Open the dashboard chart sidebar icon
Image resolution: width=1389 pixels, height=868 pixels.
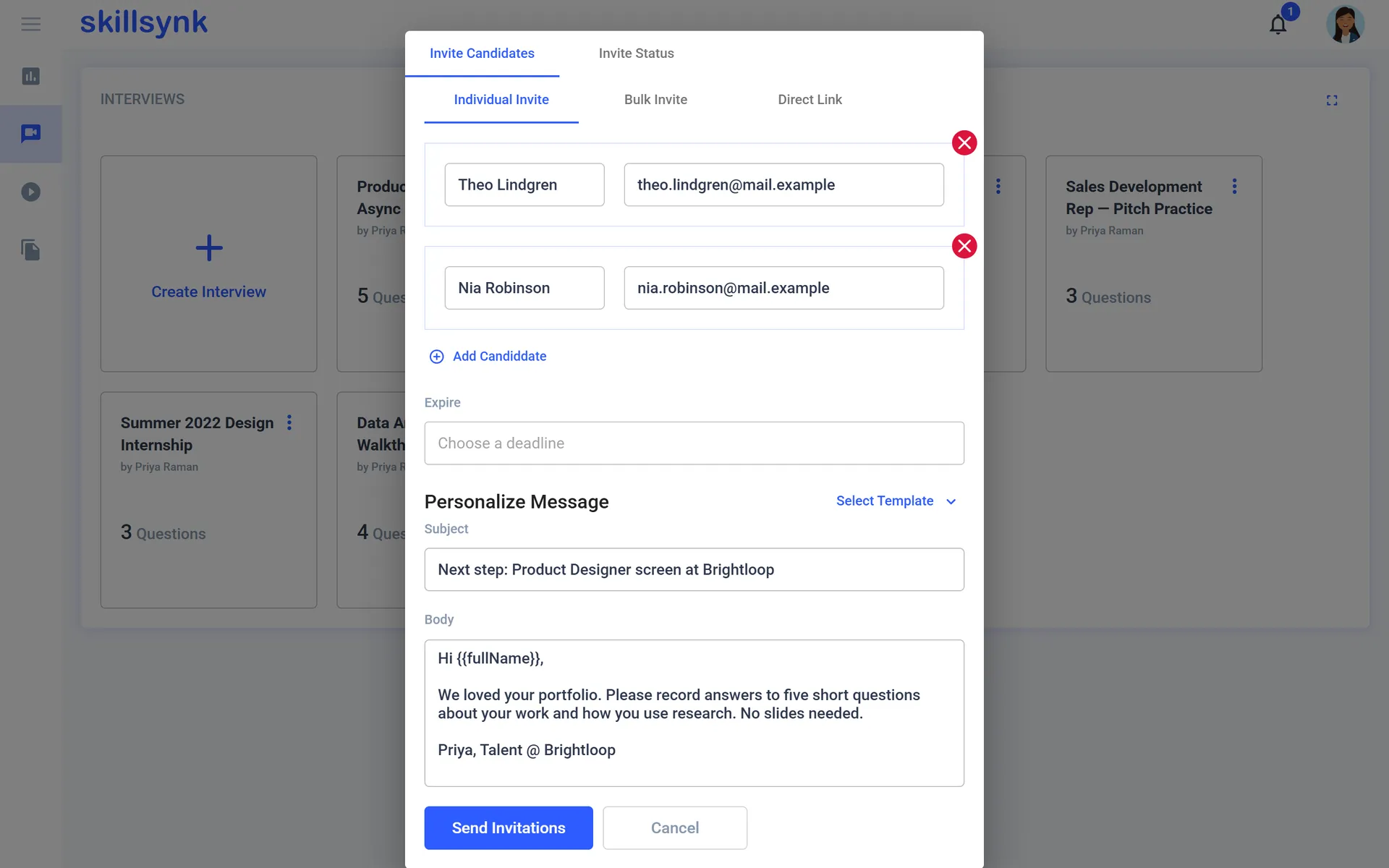click(x=30, y=76)
